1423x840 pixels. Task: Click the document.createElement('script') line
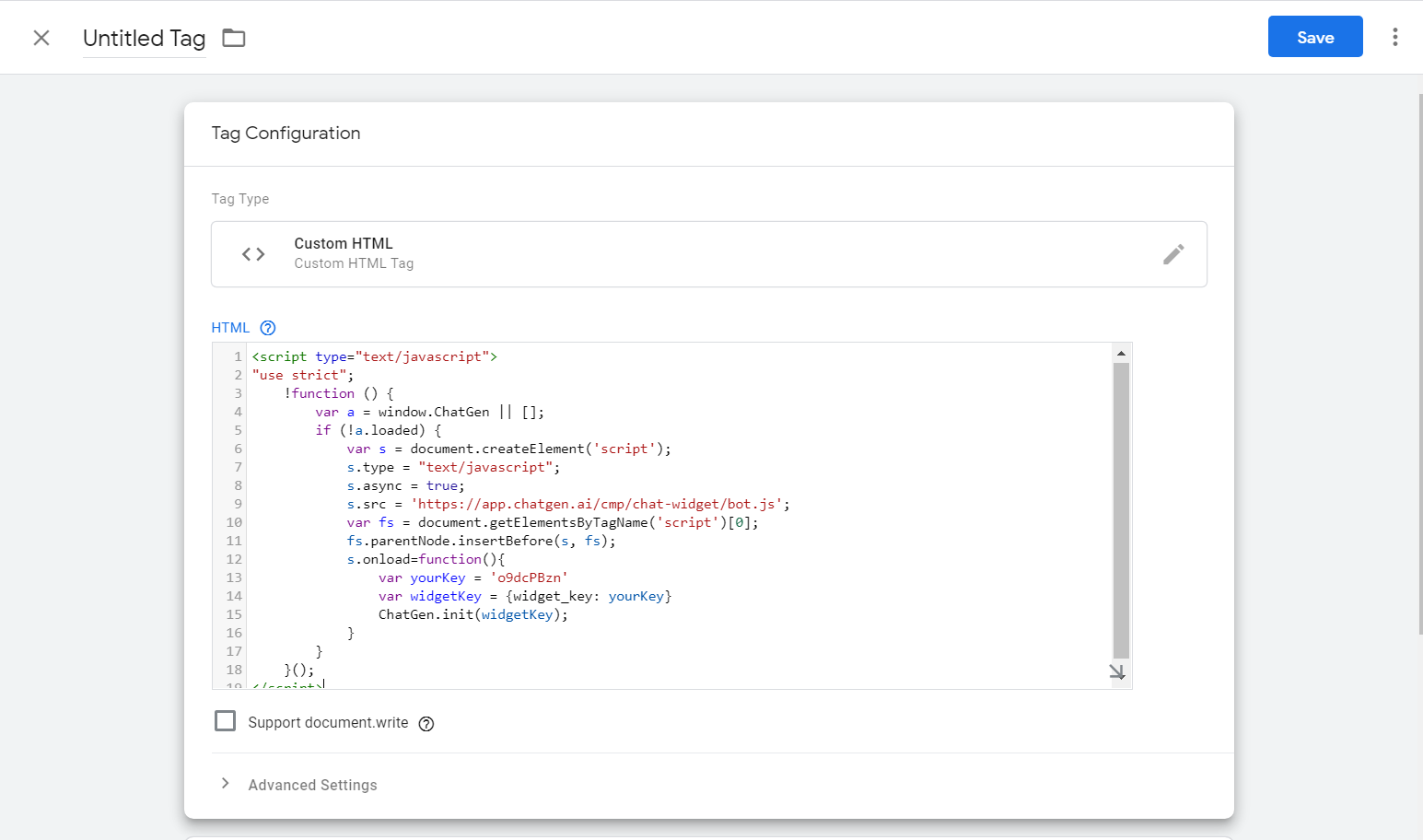point(509,449)
